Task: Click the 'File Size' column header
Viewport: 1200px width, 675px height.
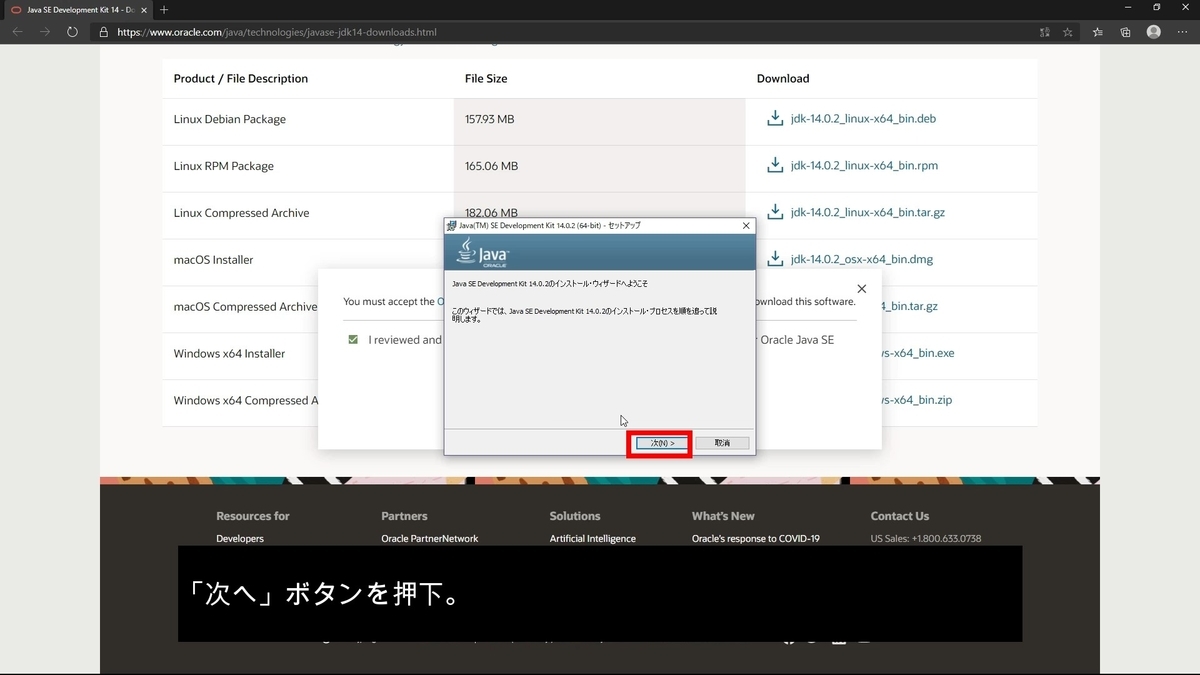Action: pos(486,78)
